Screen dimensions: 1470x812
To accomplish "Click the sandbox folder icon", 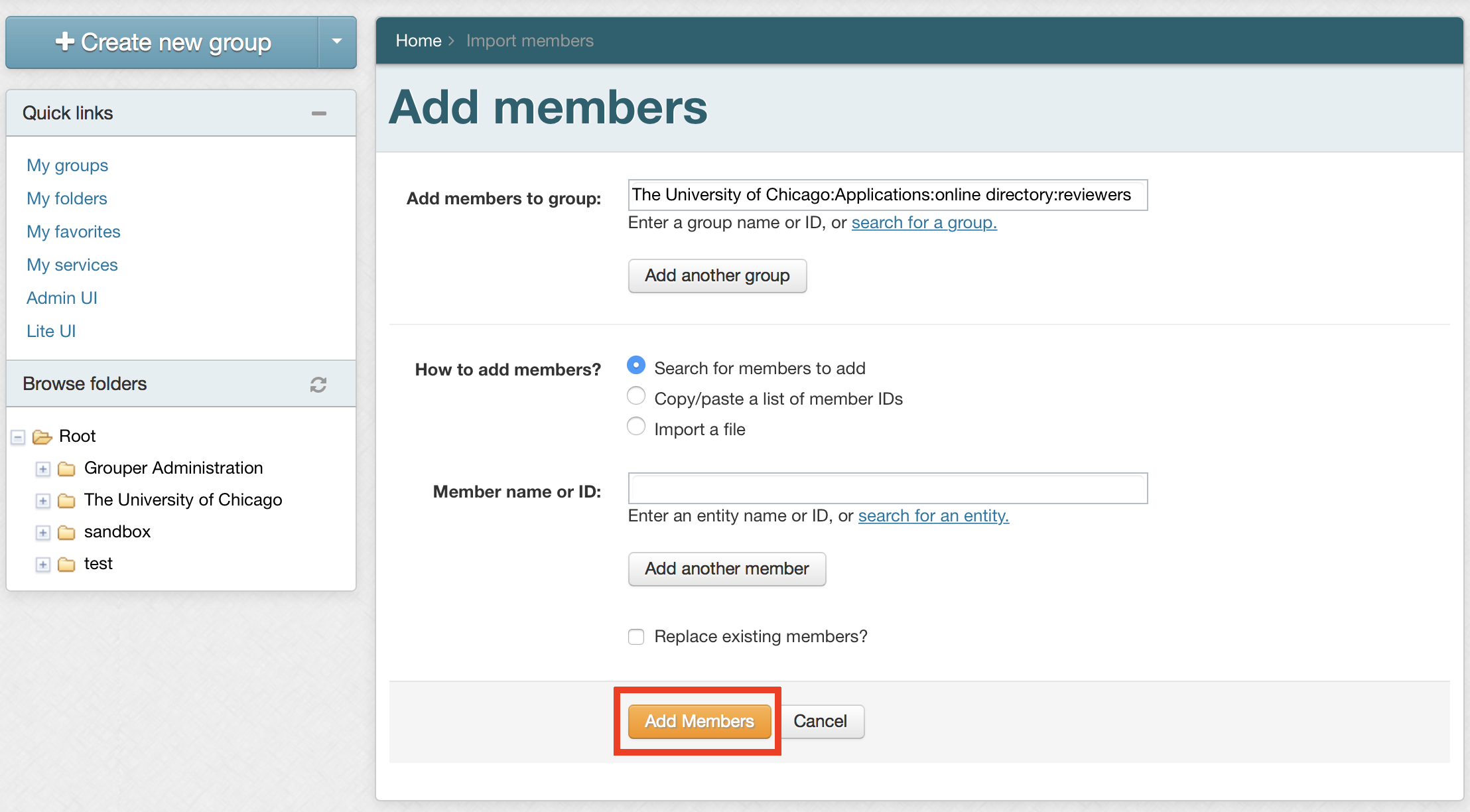I will click(66, 532).
